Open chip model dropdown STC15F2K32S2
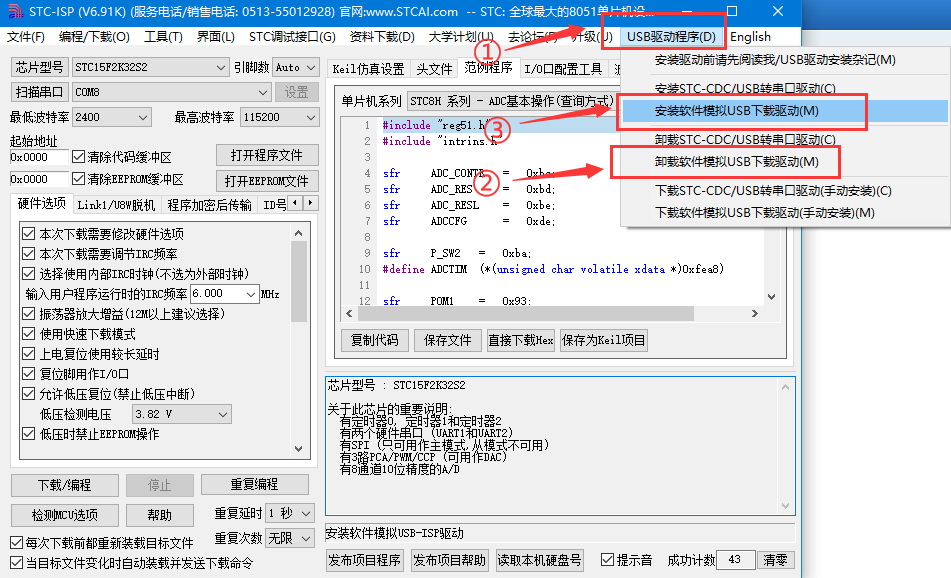Image resolution: width=951 pixels, height=578 pixels. (150, 67)
